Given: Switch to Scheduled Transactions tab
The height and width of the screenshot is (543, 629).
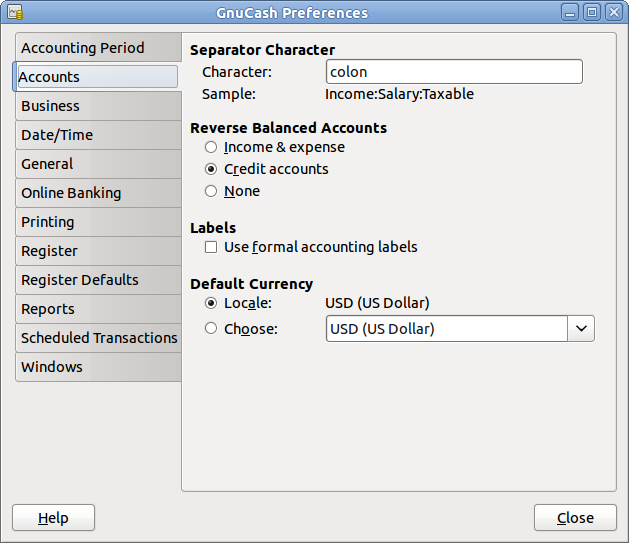Looking at the screenshot, I should (x=97, y=338).
